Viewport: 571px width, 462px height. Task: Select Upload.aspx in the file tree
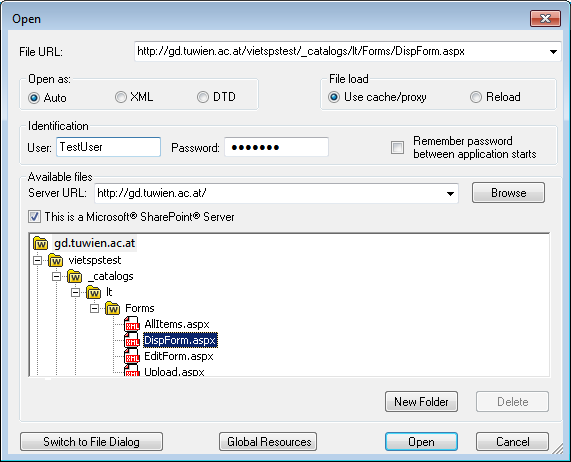pos(174,371)
